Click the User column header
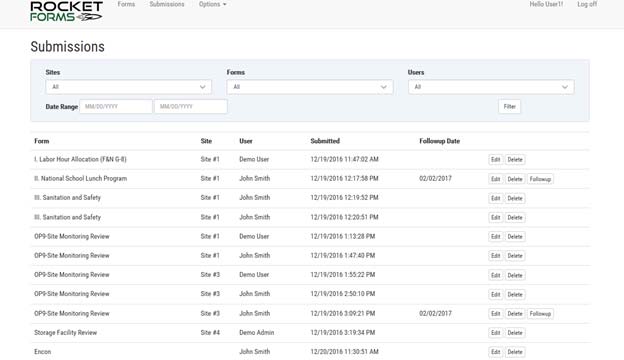624x360 pixels. pos(246,141)
